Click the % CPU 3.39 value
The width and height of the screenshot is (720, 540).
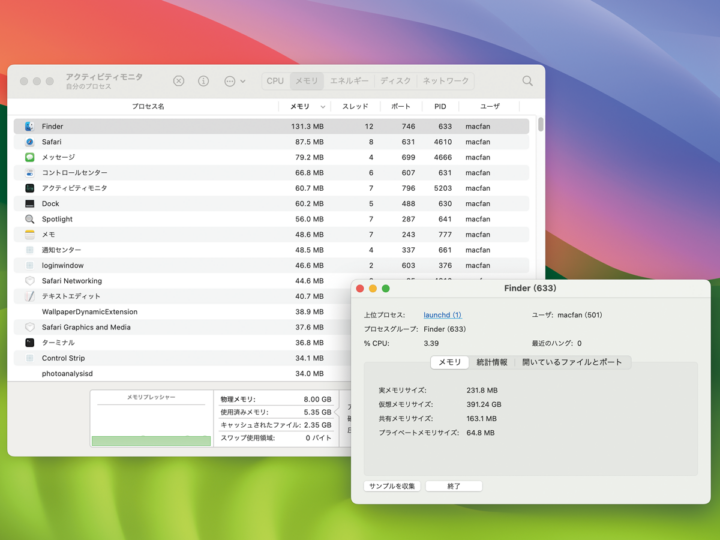[x=431, y=343]
